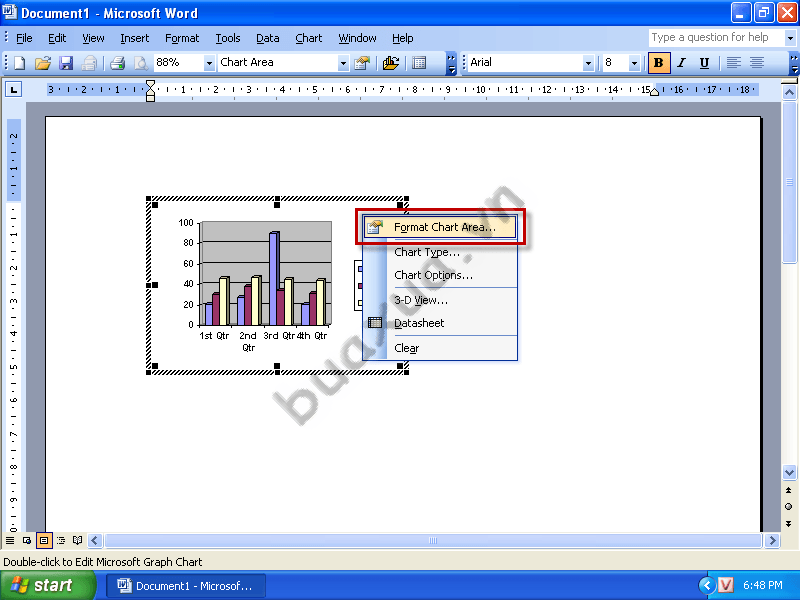The height and width of the screenshot is (600, 800).
Task: Open the View menu
Action: click(x=93, y=38)
